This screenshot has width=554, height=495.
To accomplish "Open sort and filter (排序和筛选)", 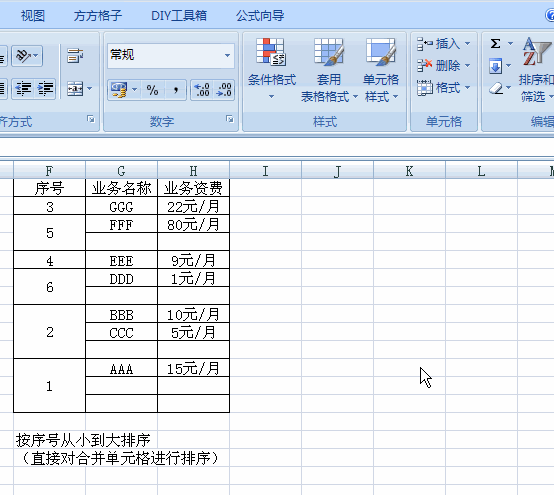I will pos(536,70).
